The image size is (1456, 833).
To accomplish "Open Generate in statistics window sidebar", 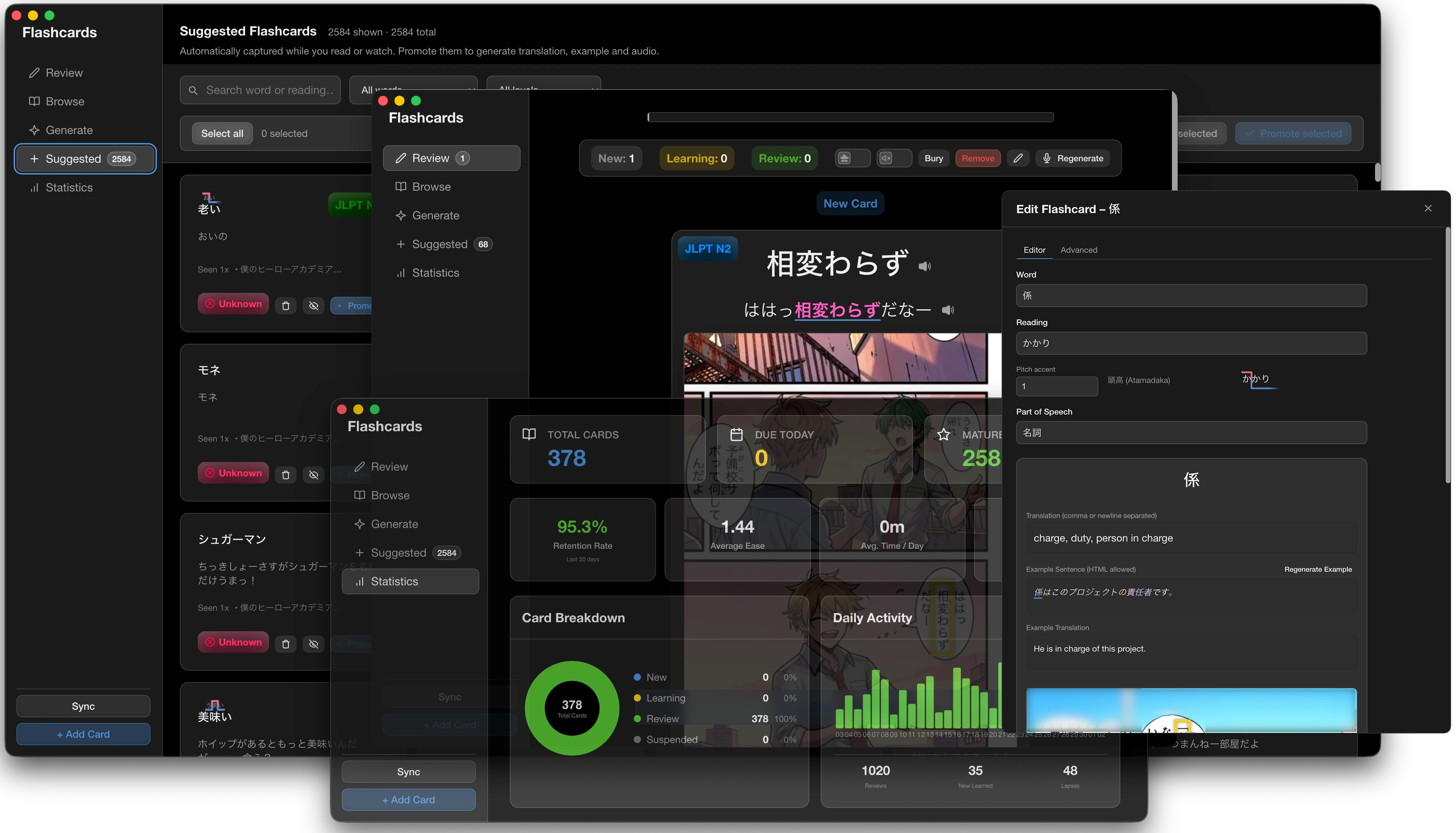I will (x=410, y=524).
